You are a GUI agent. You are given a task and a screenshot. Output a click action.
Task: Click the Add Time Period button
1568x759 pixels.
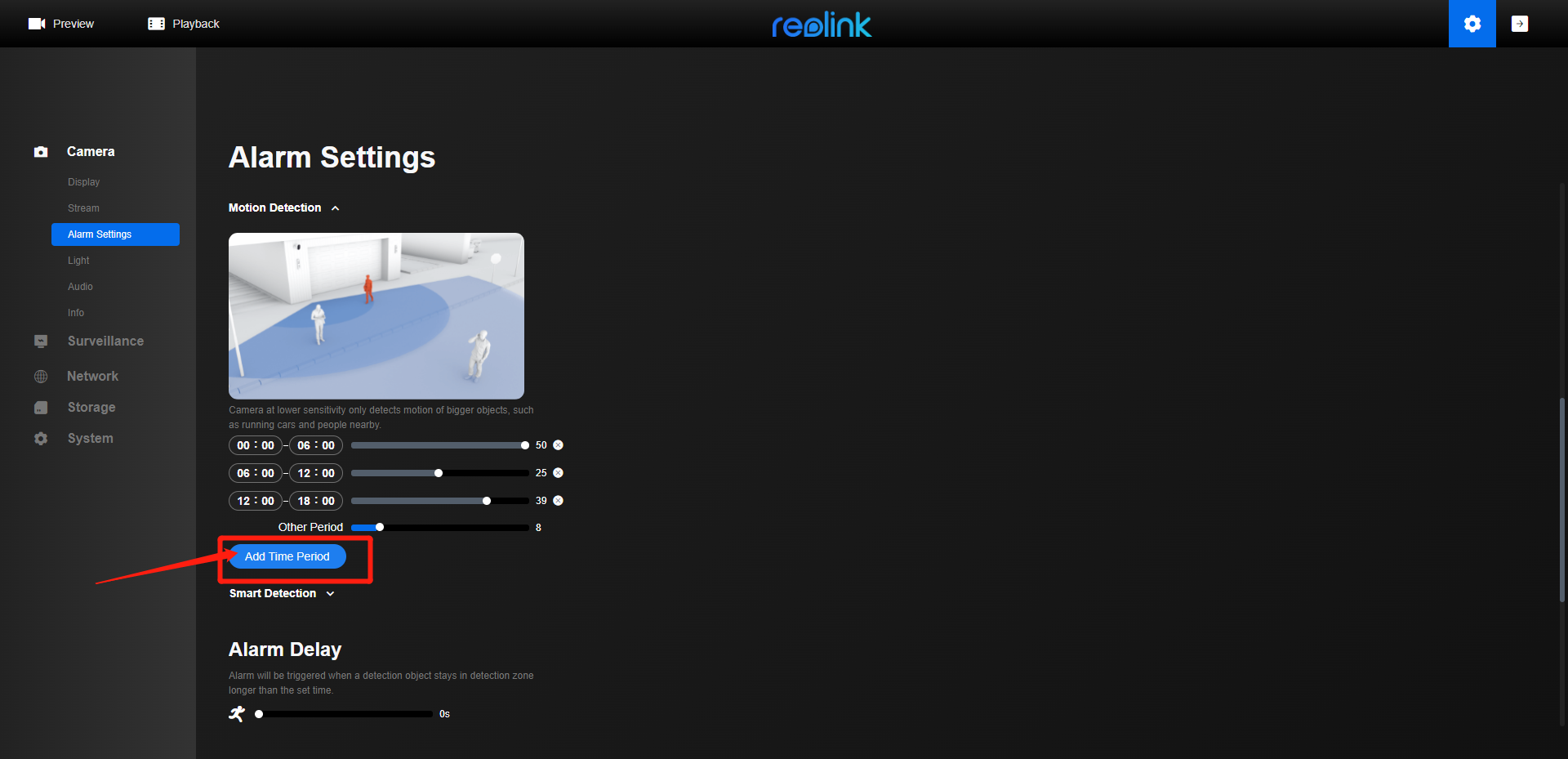click(x=287, y=556)
